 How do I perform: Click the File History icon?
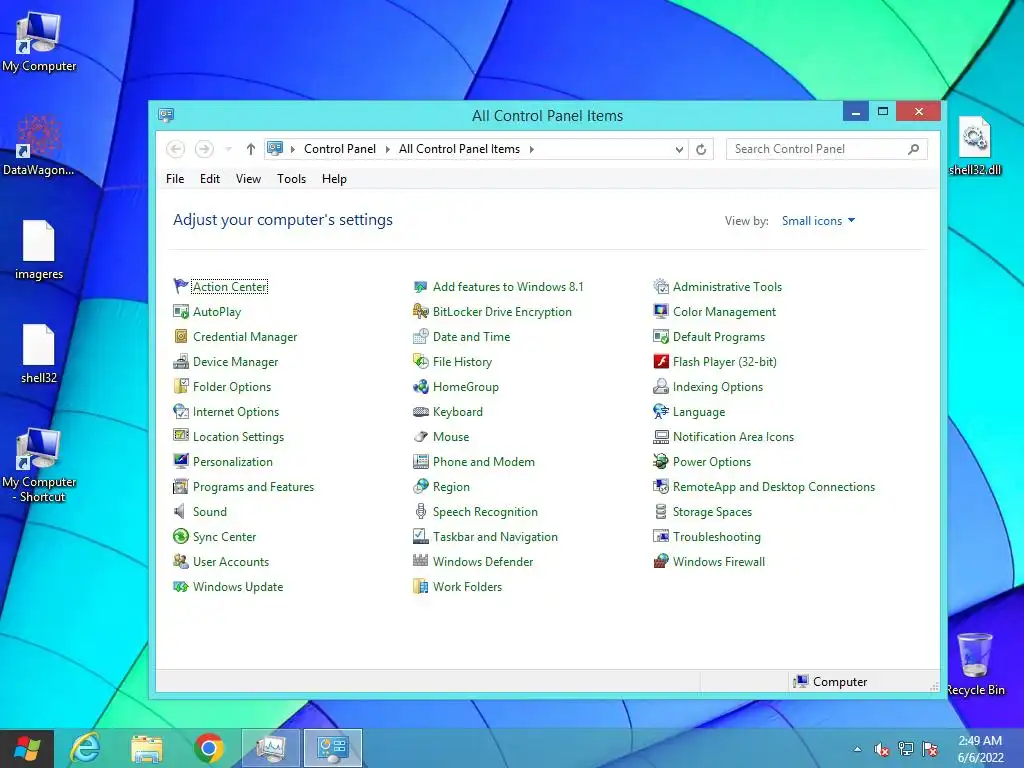[421, 361]
